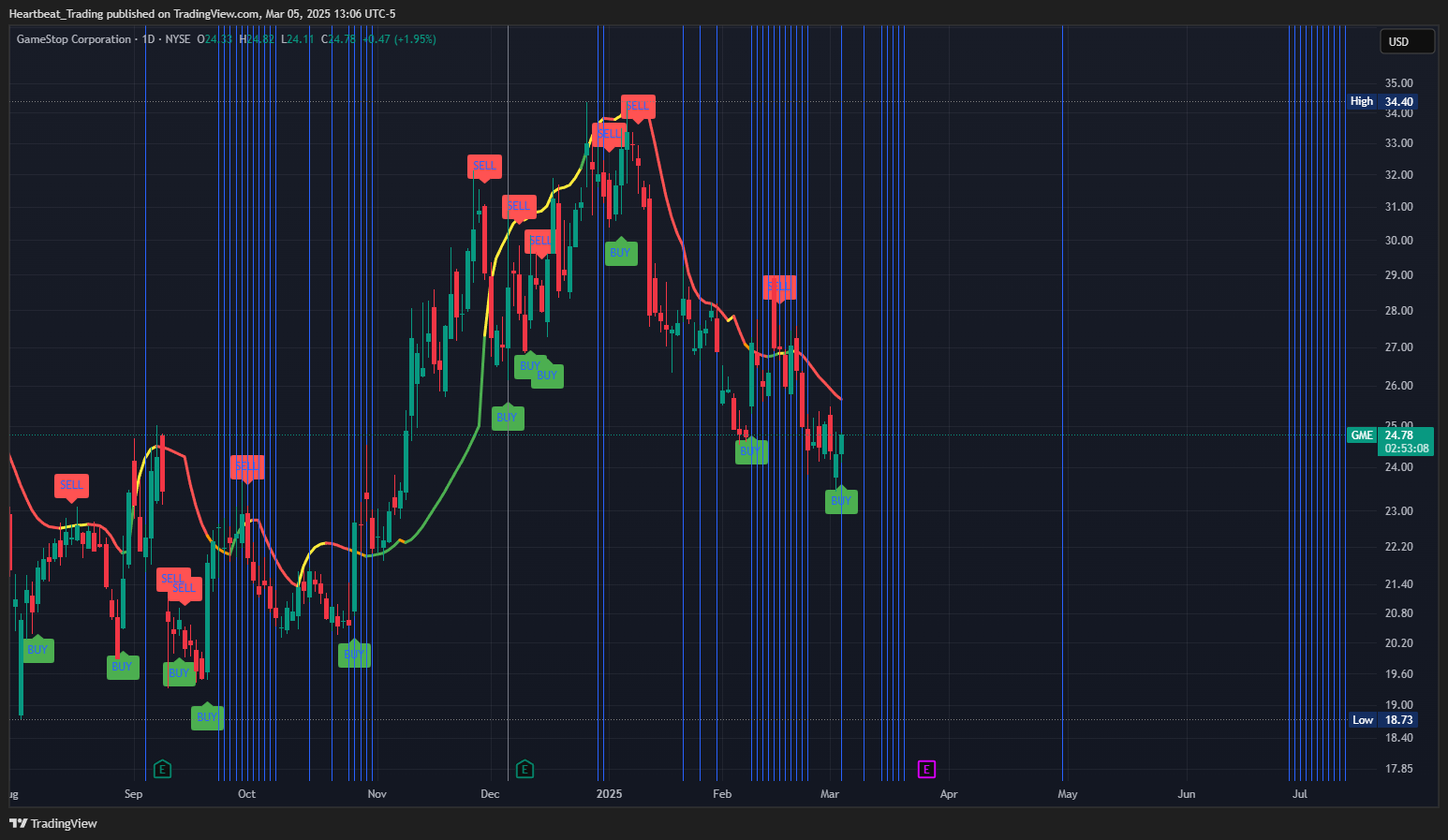Click the Feb label on the time axis
Viewport: 1448px width, 840px height.
tap(722, 794)
